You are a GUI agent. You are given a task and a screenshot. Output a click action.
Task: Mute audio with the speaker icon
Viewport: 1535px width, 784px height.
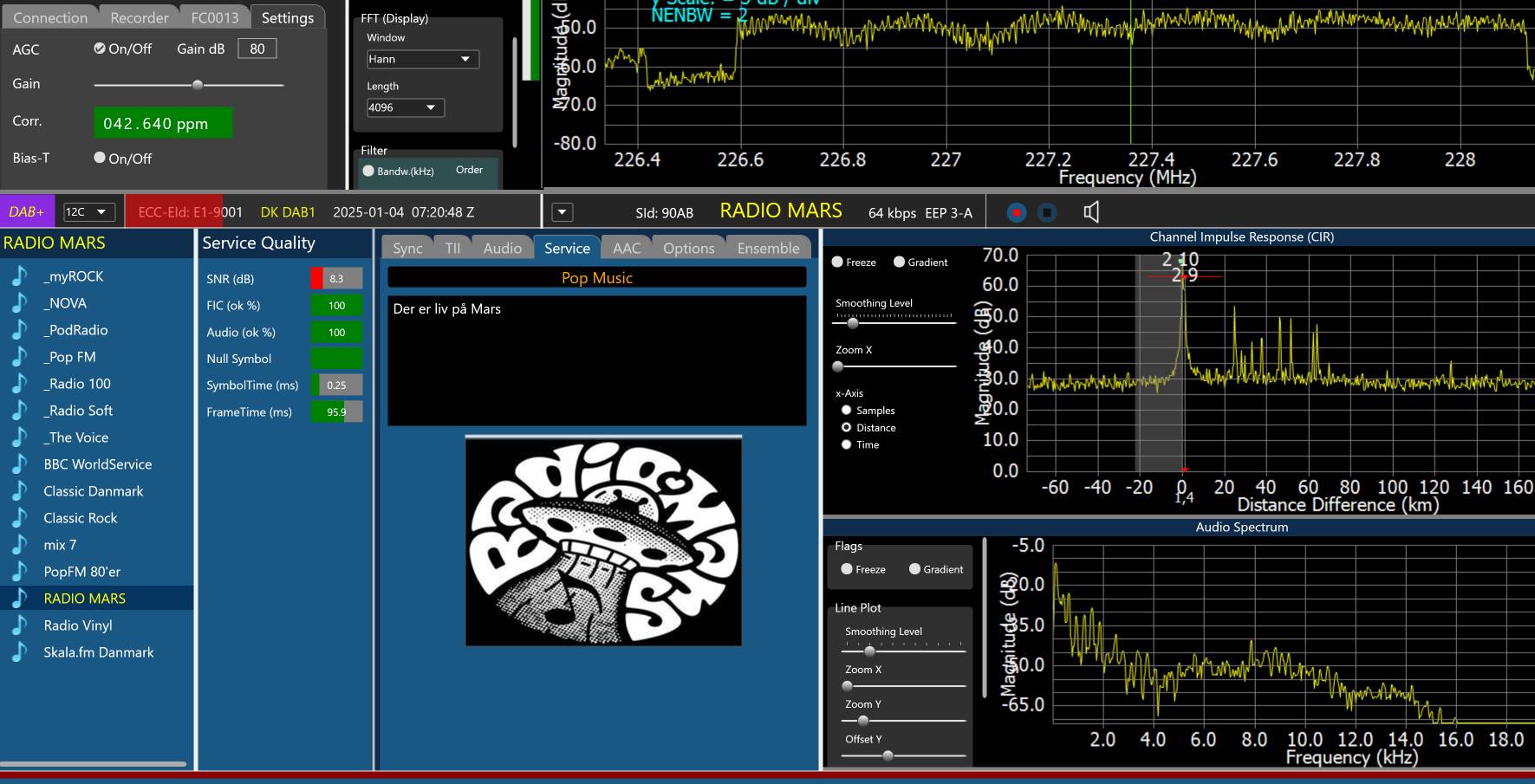point(1091,212)
